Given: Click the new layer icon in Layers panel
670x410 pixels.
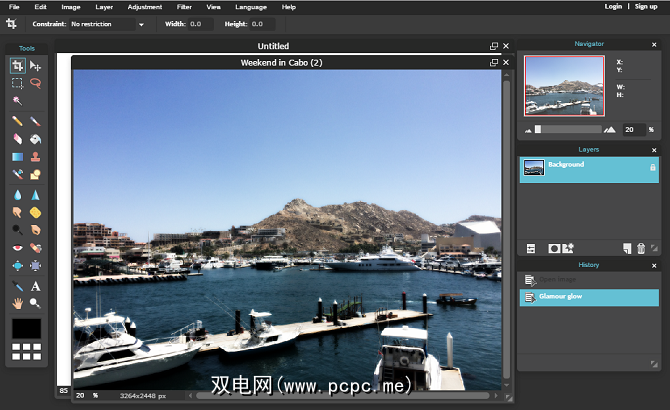Looking at the screenshot, I should [x=627, y=247].
